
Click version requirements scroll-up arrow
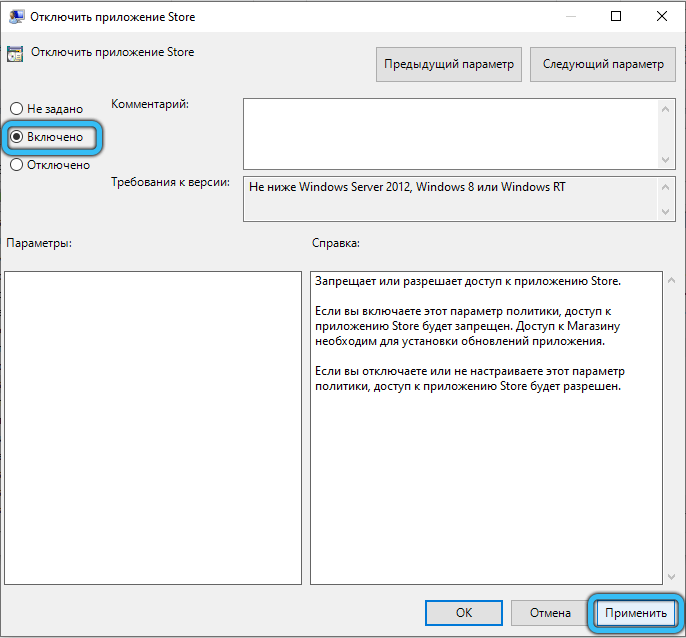pos(665,187)
